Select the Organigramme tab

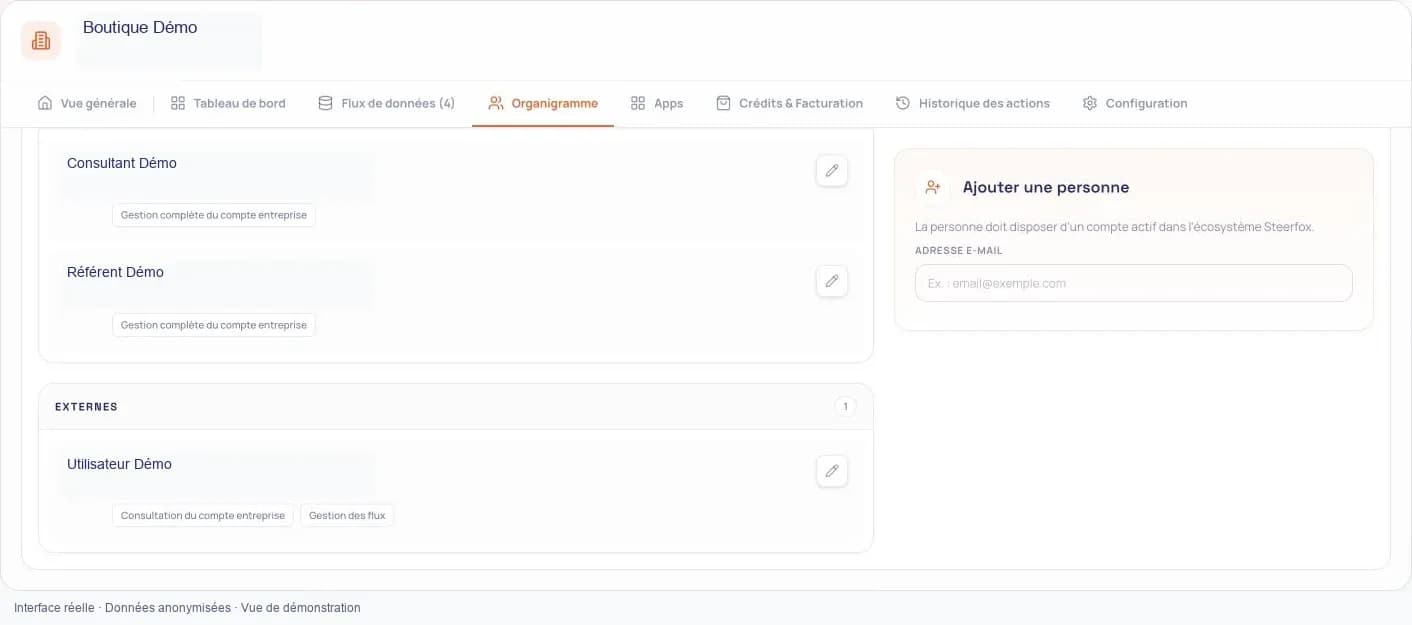point(543,103)
